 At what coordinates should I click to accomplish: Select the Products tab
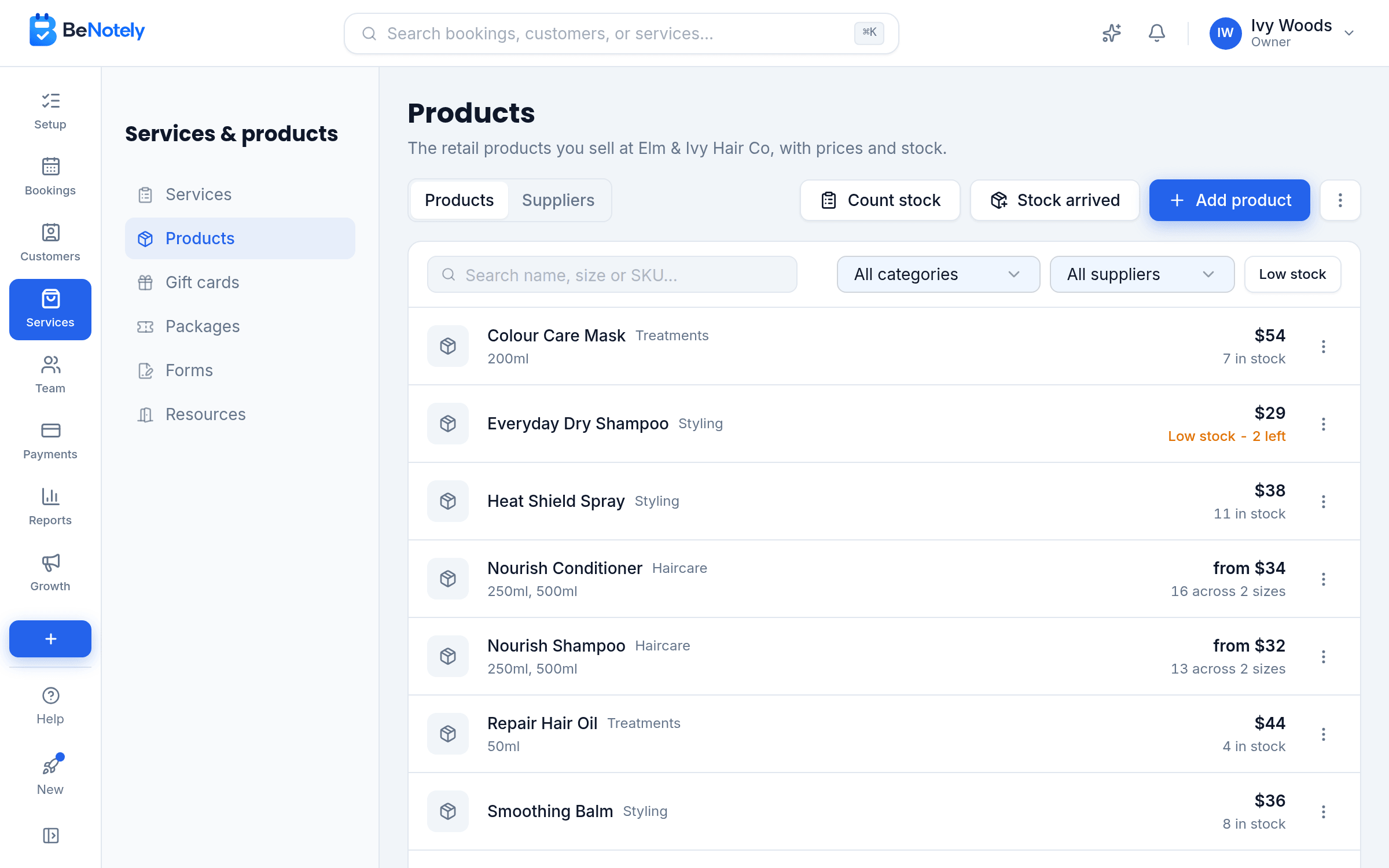tap(459, 200)
